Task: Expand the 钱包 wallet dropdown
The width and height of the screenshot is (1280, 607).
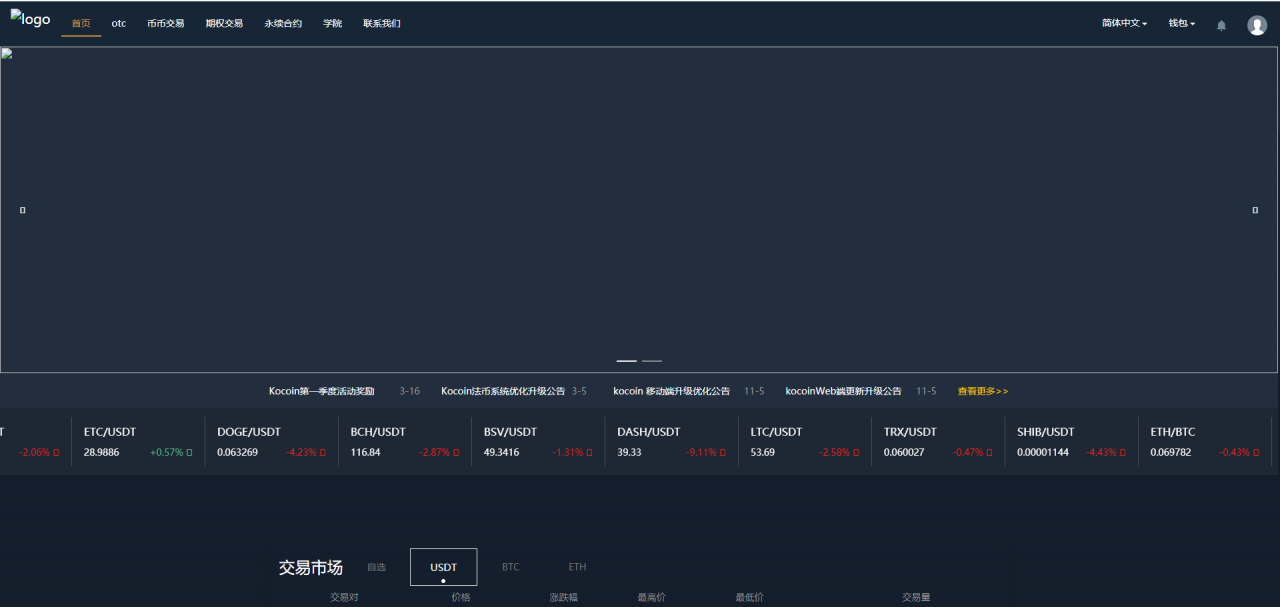Action: tap(1181, 23)
